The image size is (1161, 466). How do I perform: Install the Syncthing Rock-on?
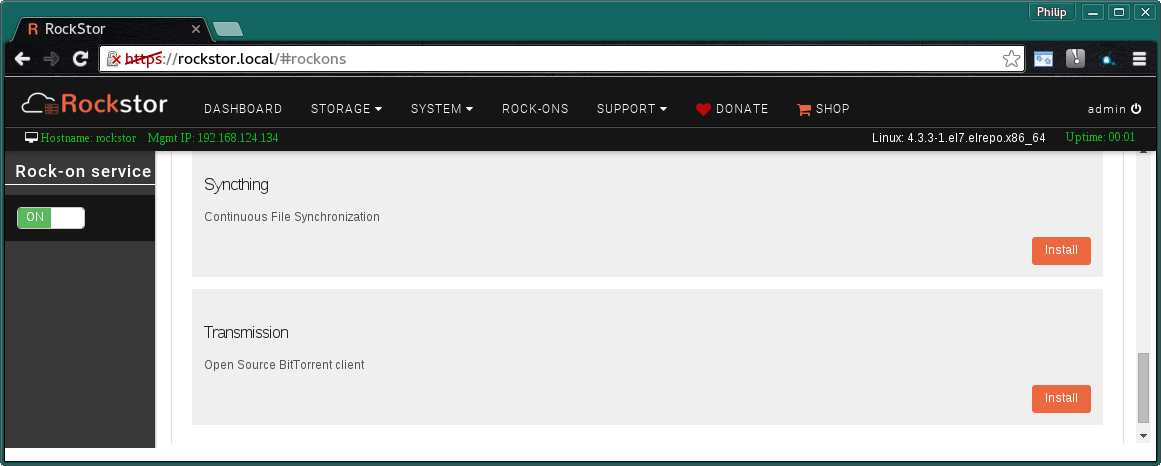1061,250
